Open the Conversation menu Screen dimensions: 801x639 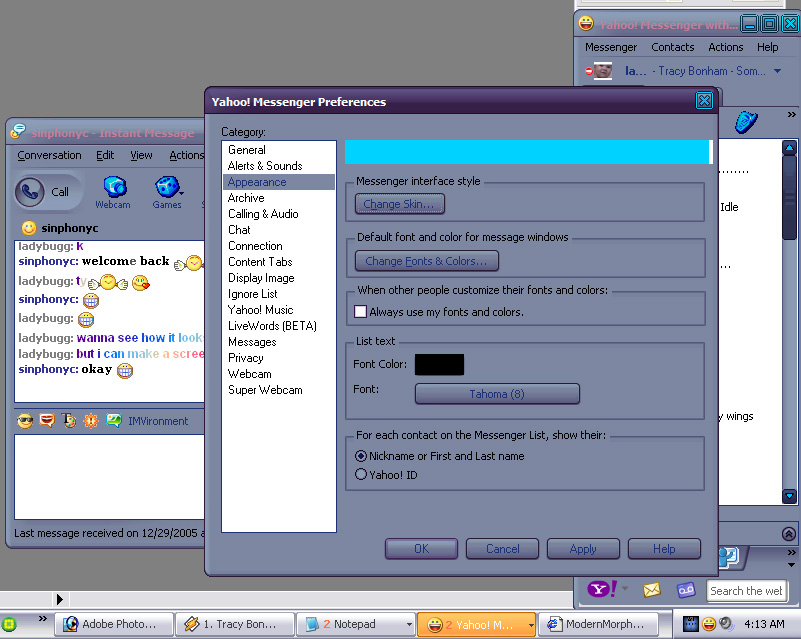coord(49,155)
